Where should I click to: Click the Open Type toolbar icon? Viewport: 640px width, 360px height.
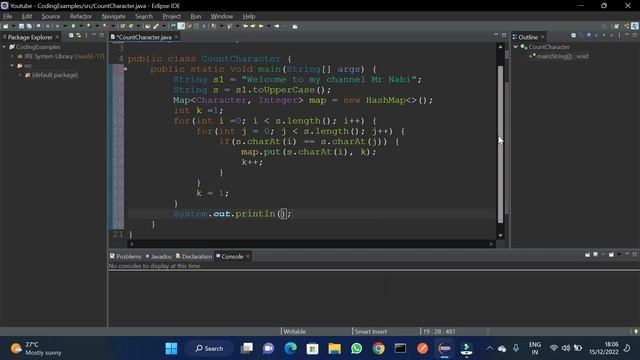pos(147,26)
